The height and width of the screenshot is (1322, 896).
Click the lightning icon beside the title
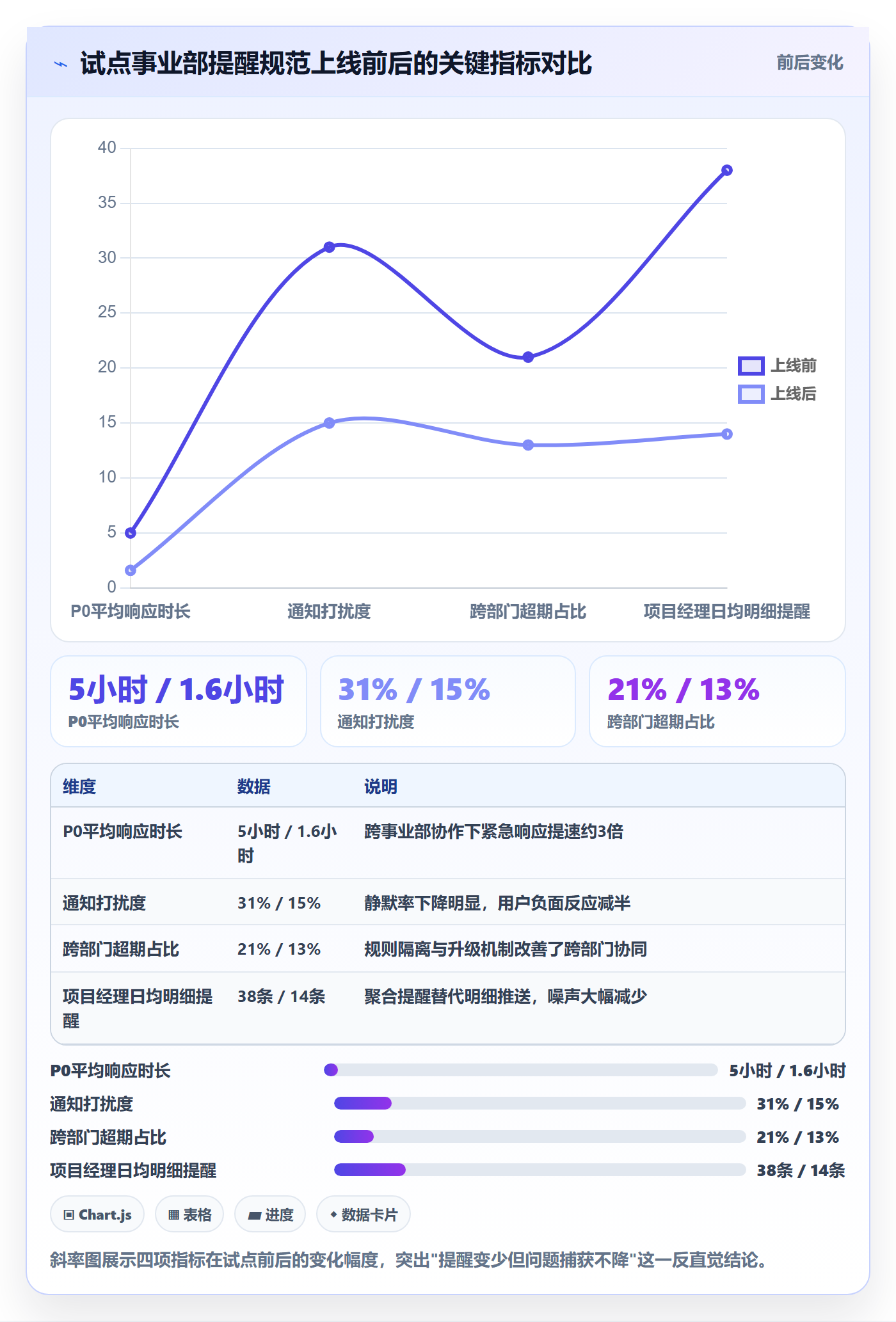coord(61,64)
